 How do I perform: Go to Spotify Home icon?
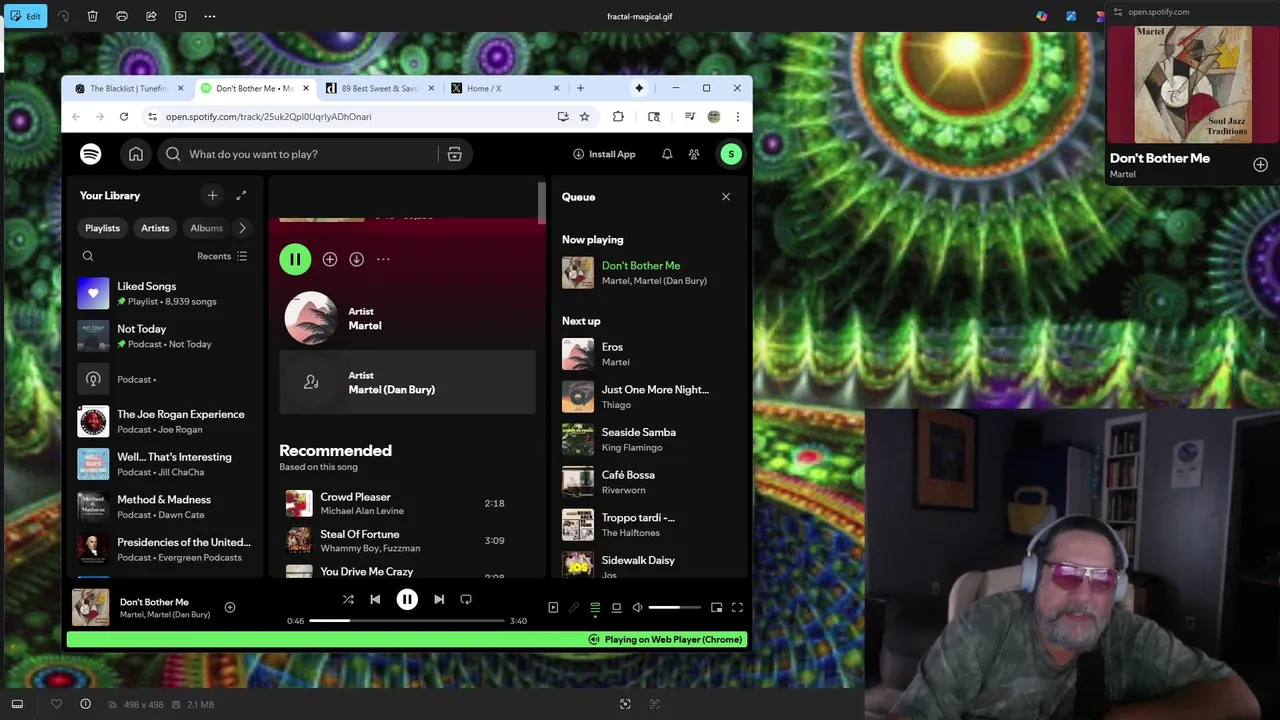136,154
